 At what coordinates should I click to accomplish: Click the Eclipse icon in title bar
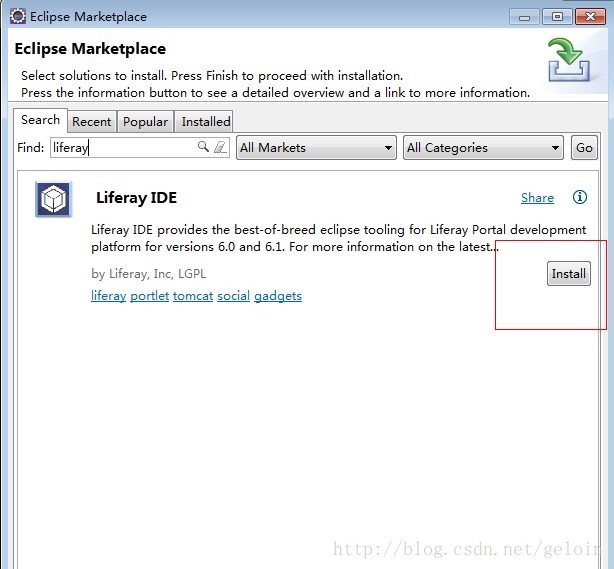18,16
